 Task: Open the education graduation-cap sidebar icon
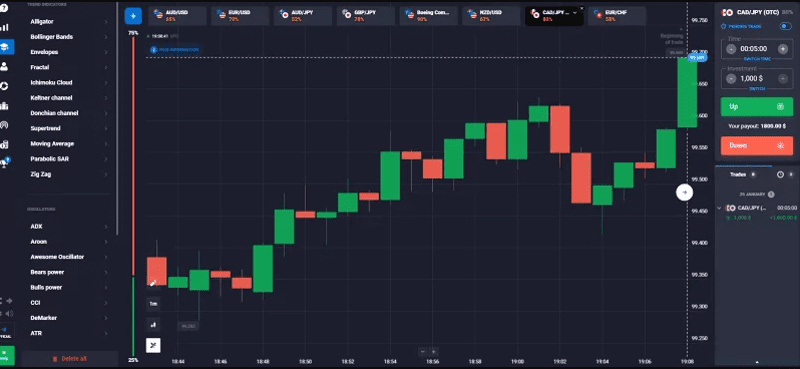pos(5,47)
